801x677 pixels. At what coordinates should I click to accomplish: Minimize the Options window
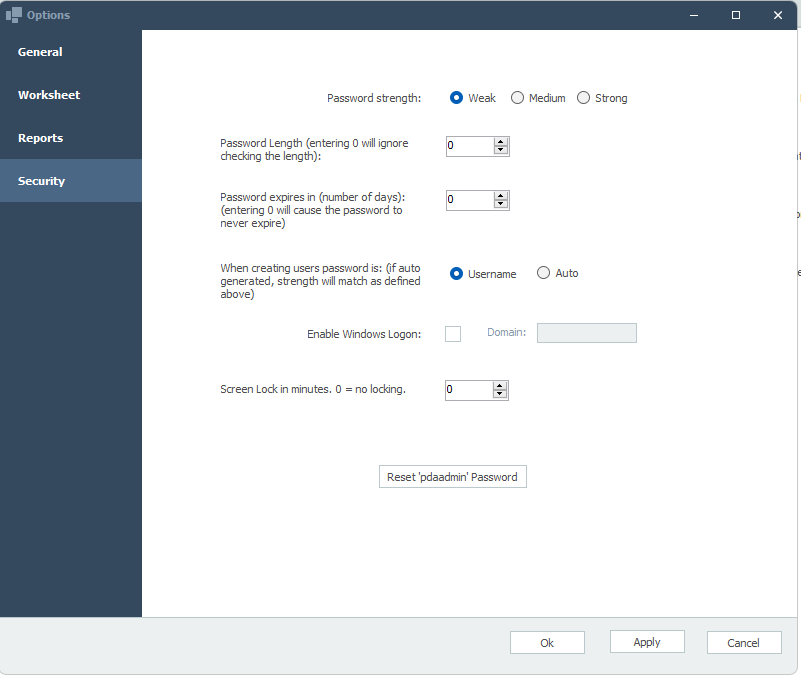click(x=694, y=15)
